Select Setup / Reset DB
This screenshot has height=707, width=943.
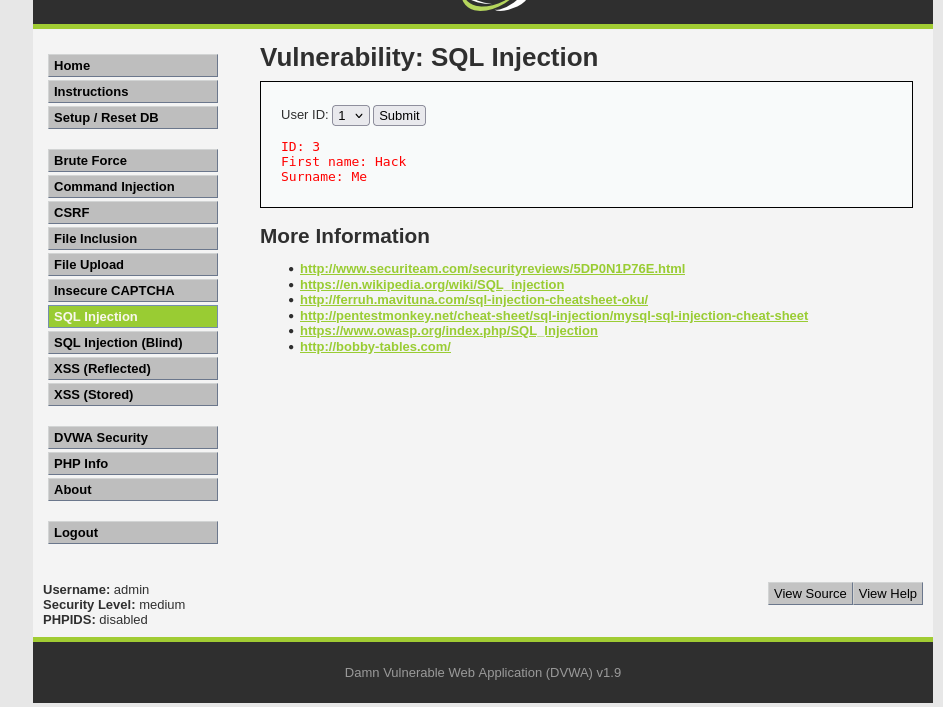click(x=132, y=118)
